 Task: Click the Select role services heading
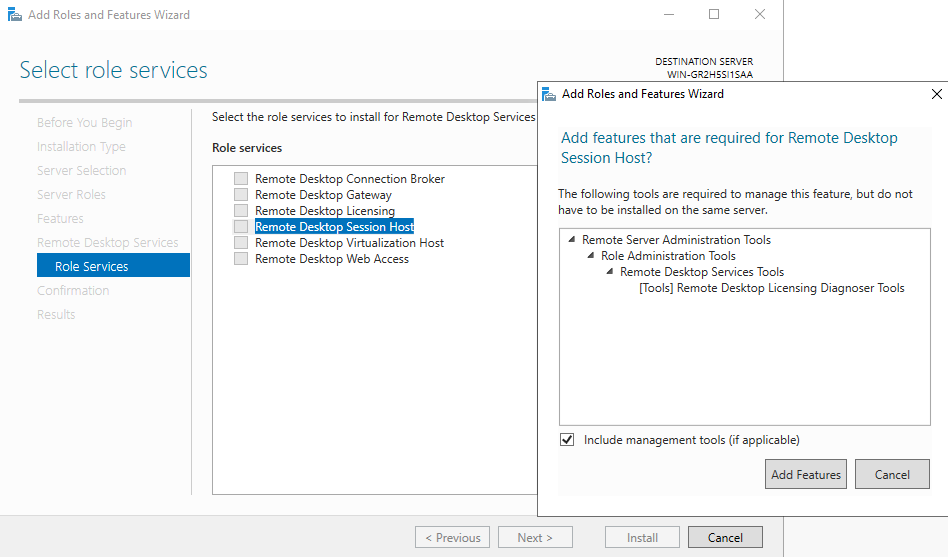[x=114, y=70]
